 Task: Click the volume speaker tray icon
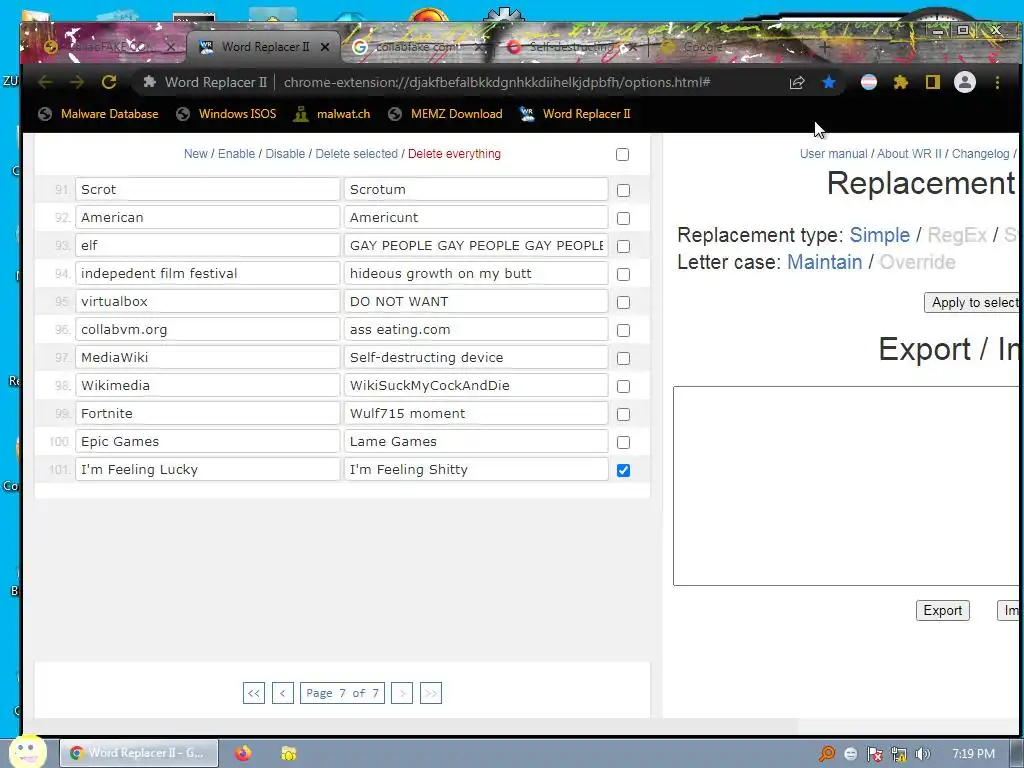pyautogui.click(x=922, y=754)
